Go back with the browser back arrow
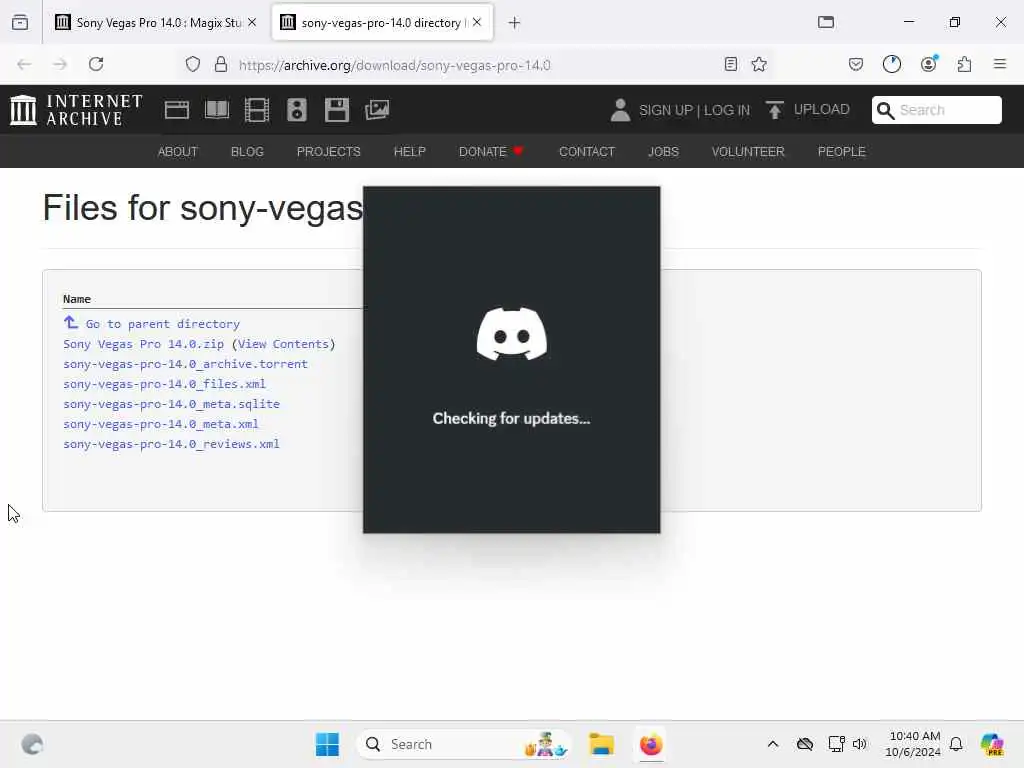Image resolution: width=1024 pixels, height=768 pixels. 24,64
